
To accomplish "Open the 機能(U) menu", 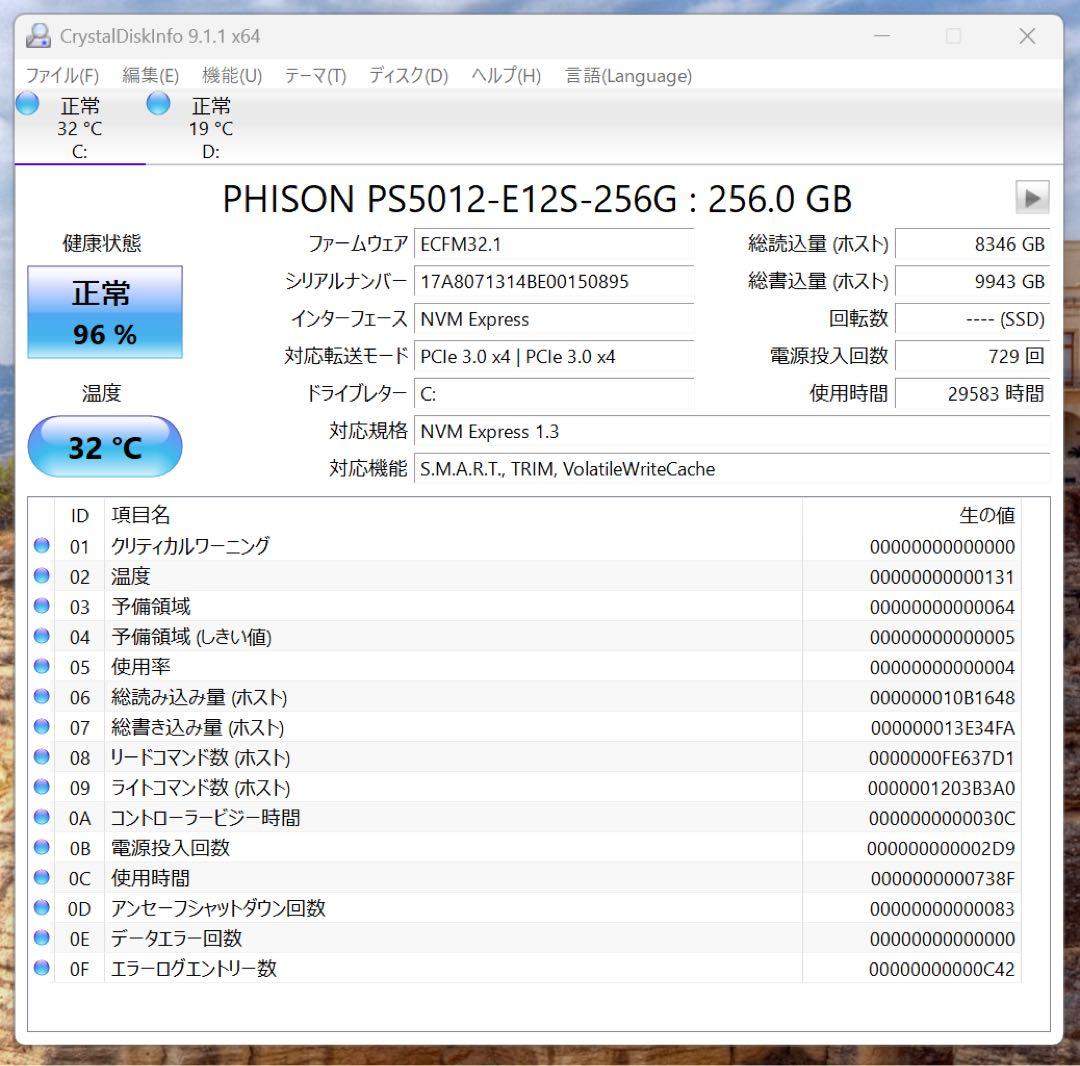I will (x=232, y=76).
